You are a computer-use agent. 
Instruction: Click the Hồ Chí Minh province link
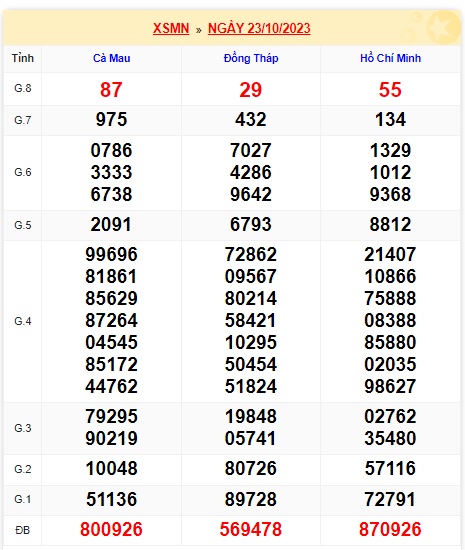click(x=390, y=58)
